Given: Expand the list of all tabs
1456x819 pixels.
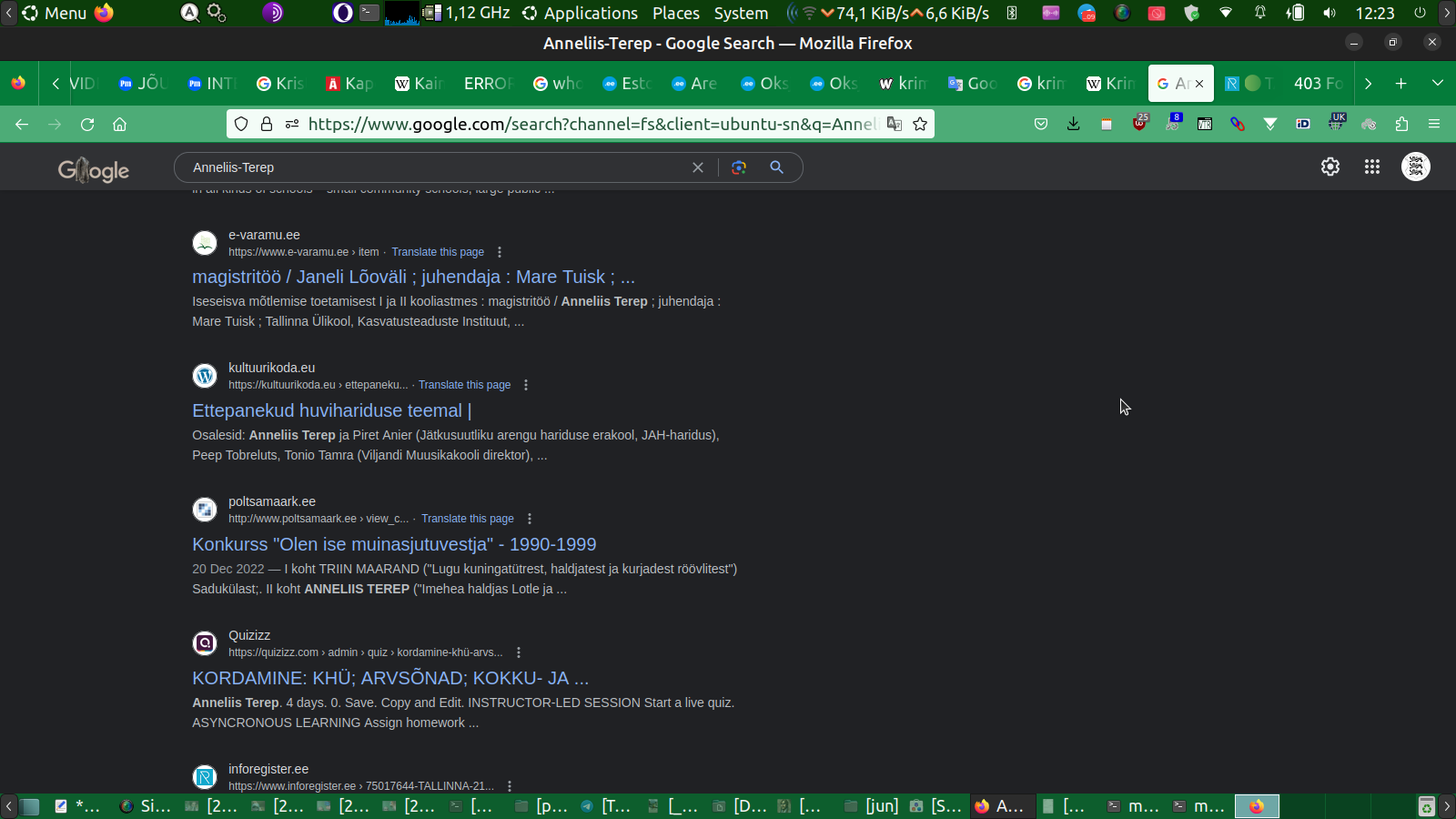Looking at the screenshot, I should tap(1438, 83).
